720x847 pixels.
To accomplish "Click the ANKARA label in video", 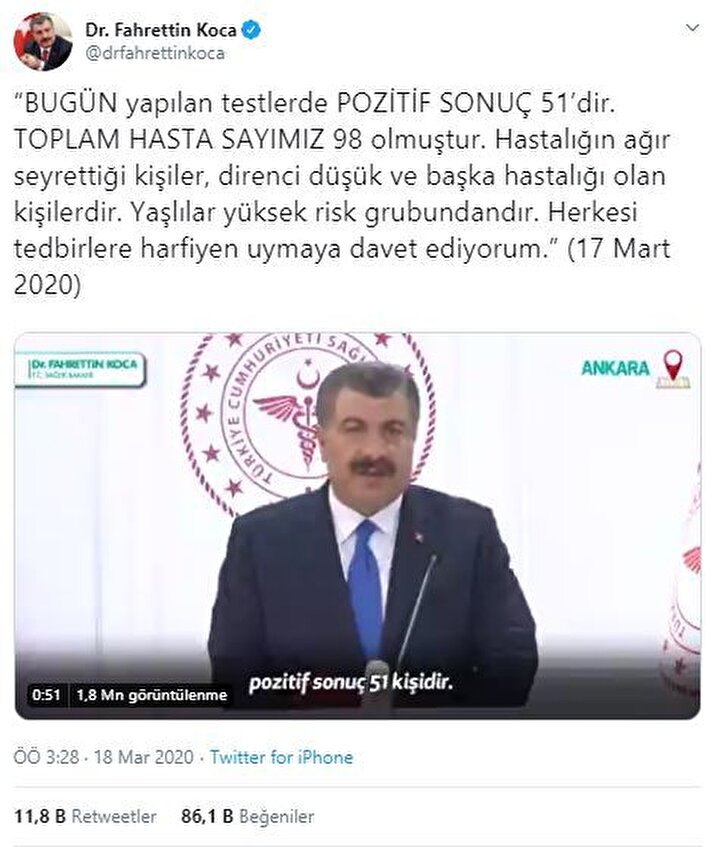I will click(615, 368).
